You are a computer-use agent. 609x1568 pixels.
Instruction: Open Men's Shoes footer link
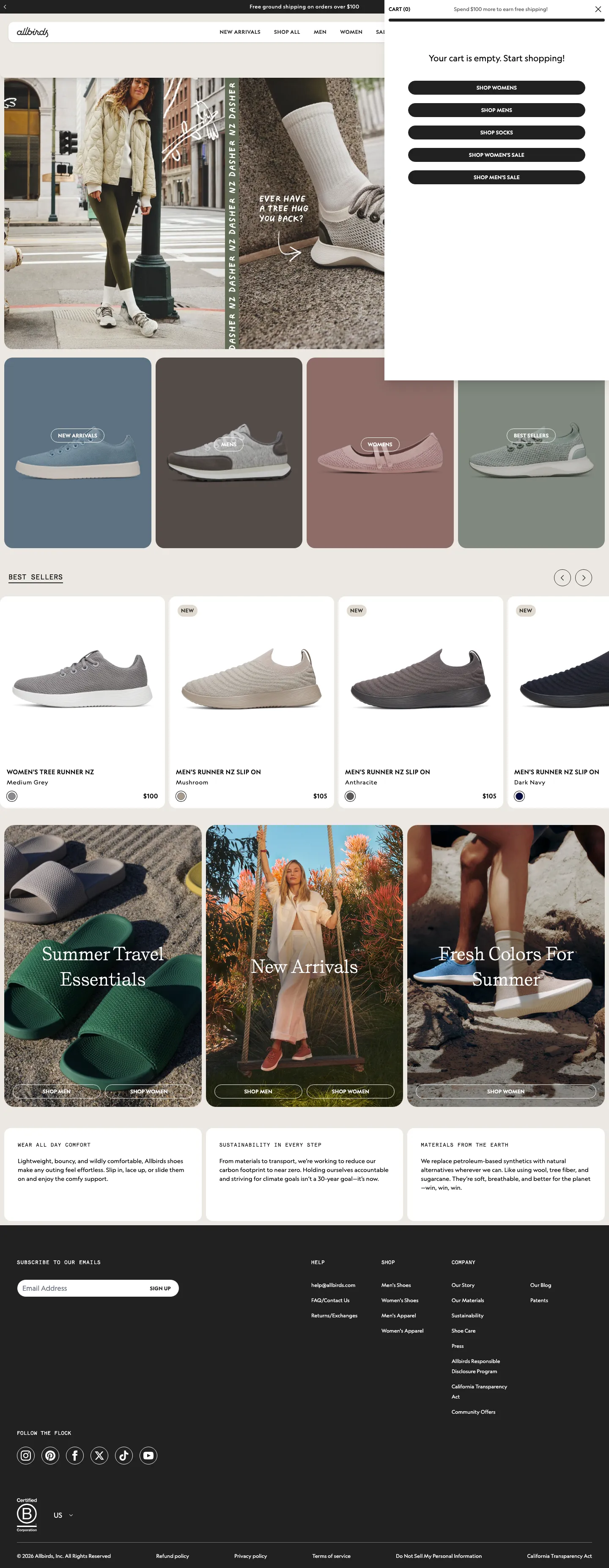pyautogui.click(x=396, y=1285)
